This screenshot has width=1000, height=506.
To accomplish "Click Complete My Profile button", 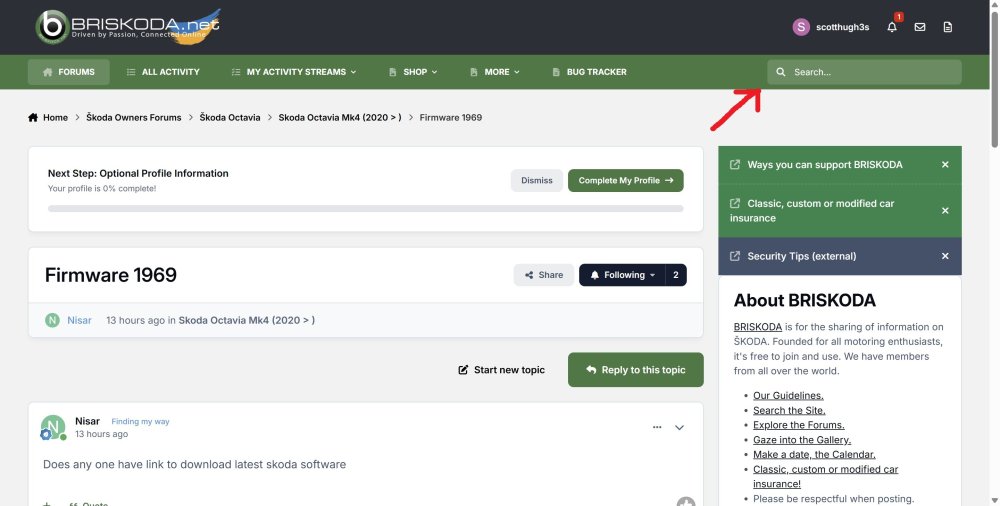I will click(626, 181).
